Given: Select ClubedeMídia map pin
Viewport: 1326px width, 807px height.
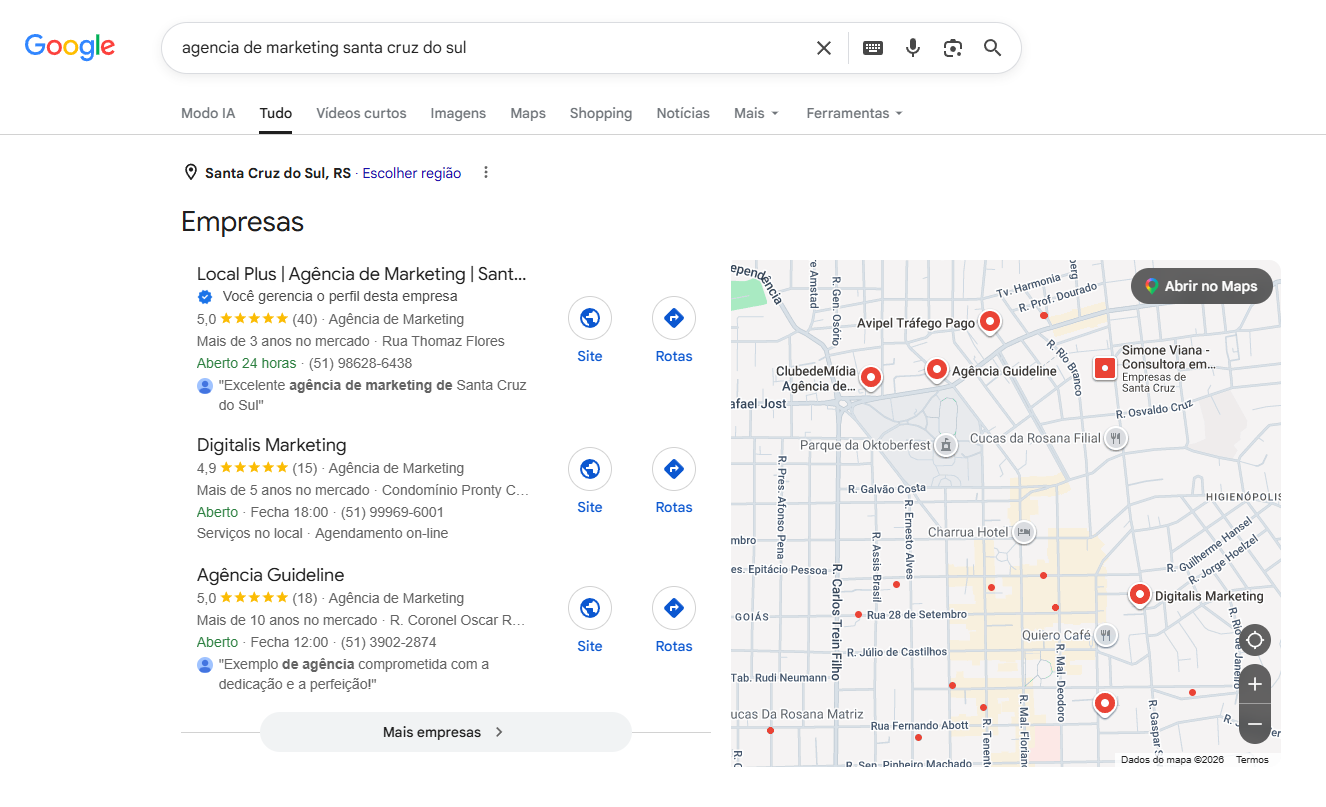Looking at the screenshot, I should [x=871, y=377].
